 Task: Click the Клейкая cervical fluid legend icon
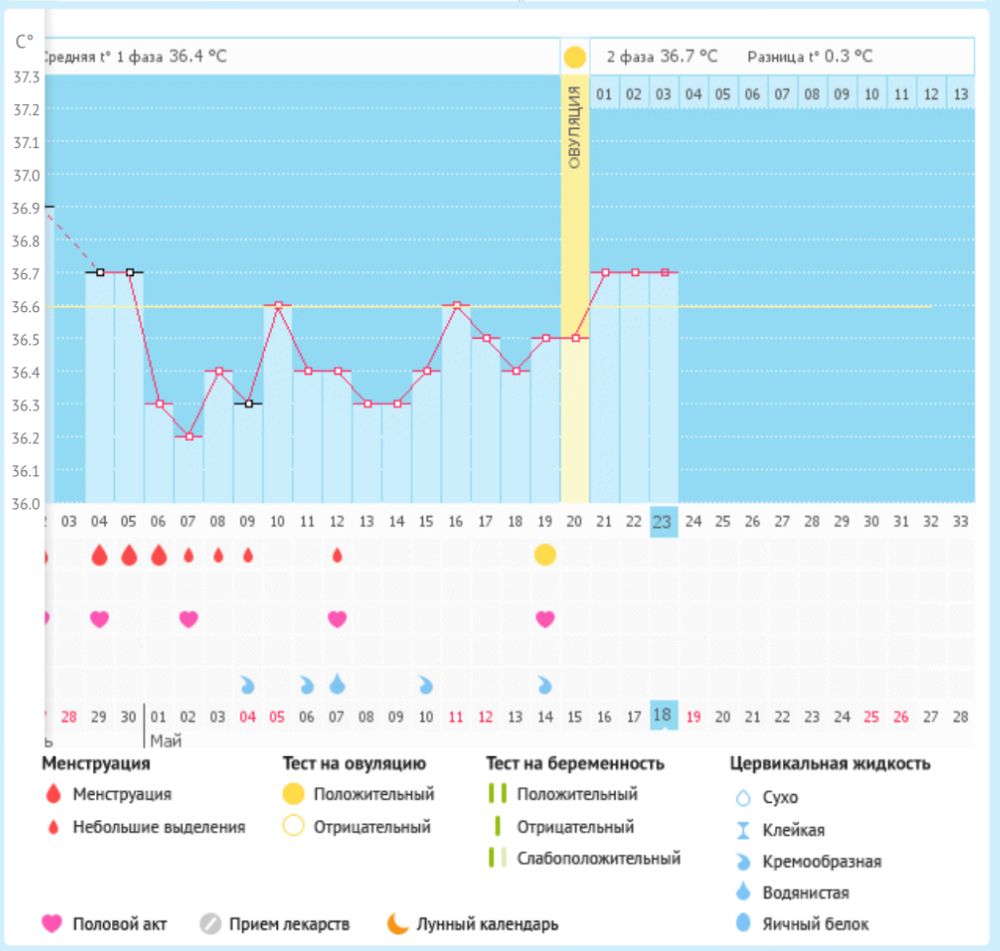(741, 830)
